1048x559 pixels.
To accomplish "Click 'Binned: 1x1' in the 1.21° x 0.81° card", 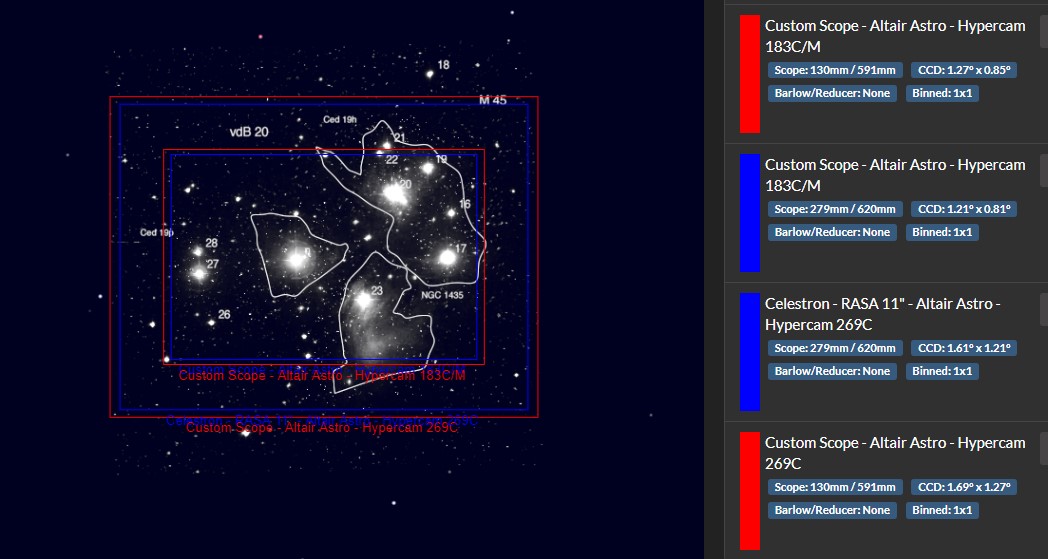I will 942,233.
